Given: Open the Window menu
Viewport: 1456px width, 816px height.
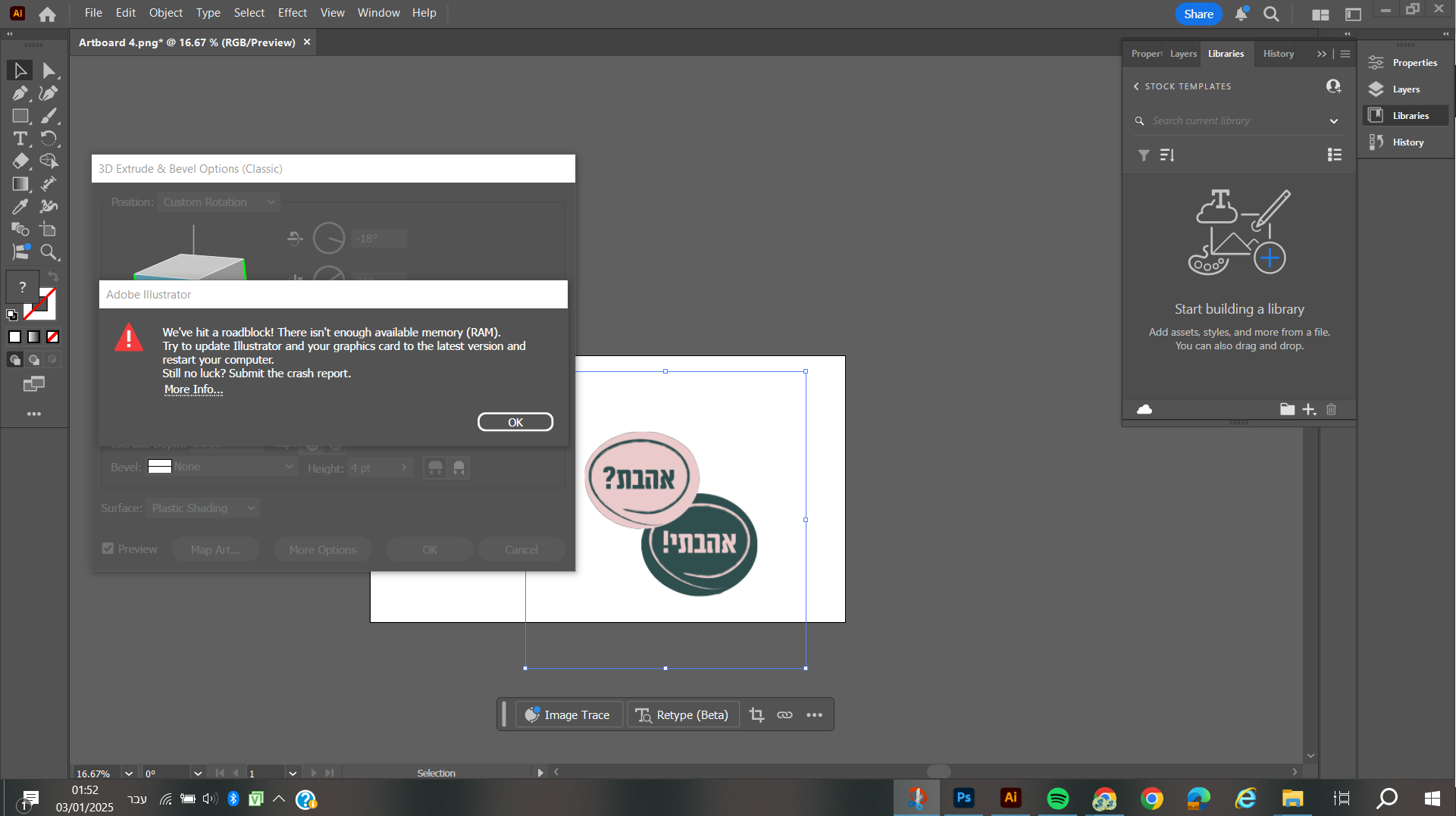Looking at the screenshot, I should click(x=378, y=13).
